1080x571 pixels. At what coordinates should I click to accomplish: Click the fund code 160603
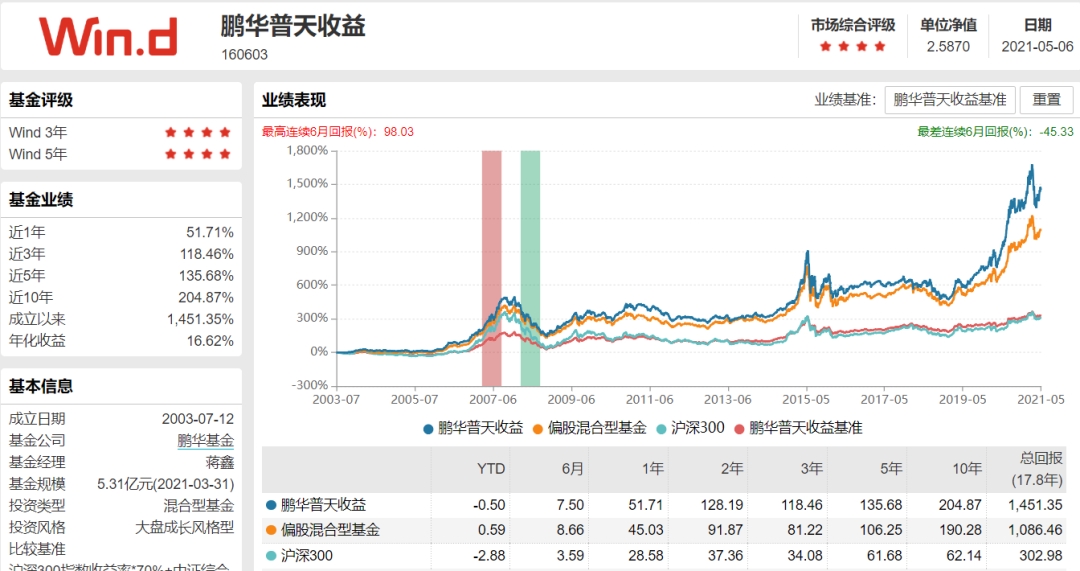245,54
